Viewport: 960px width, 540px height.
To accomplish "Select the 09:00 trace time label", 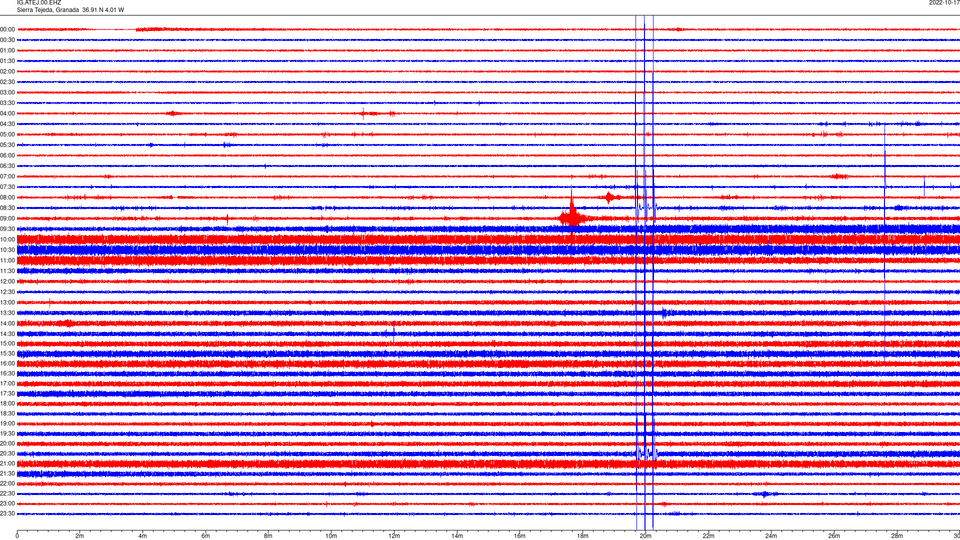I will click(x=7, y=219).
